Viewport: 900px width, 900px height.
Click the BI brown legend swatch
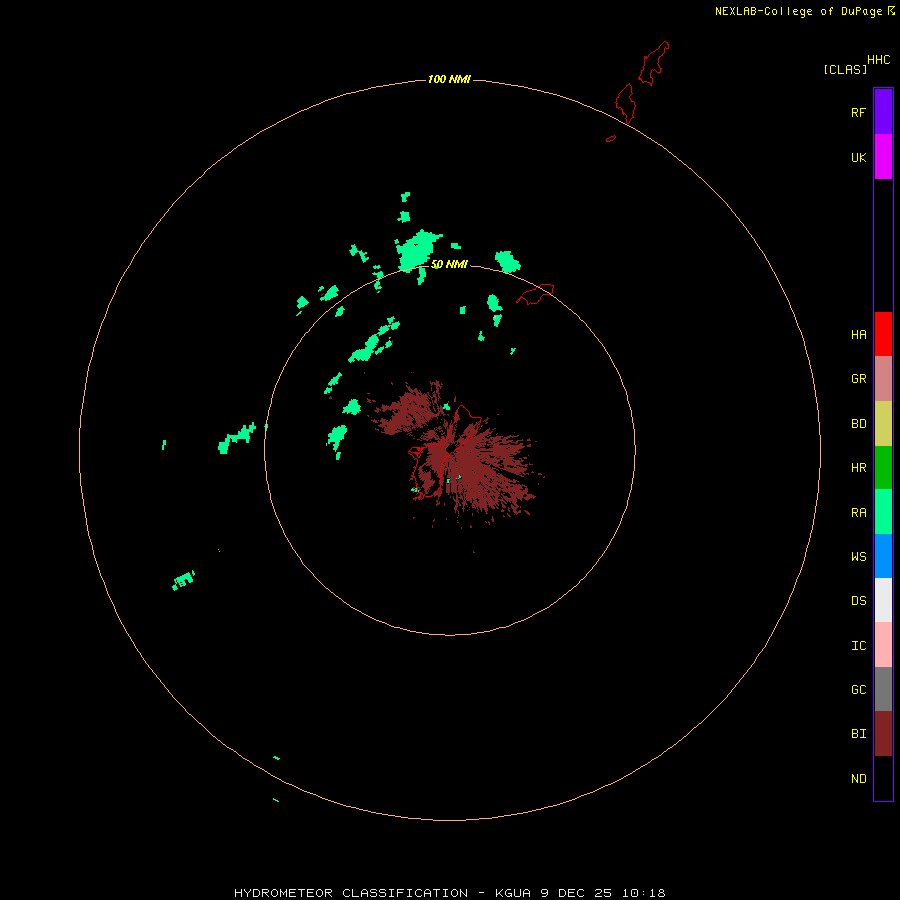pos(883,734)
